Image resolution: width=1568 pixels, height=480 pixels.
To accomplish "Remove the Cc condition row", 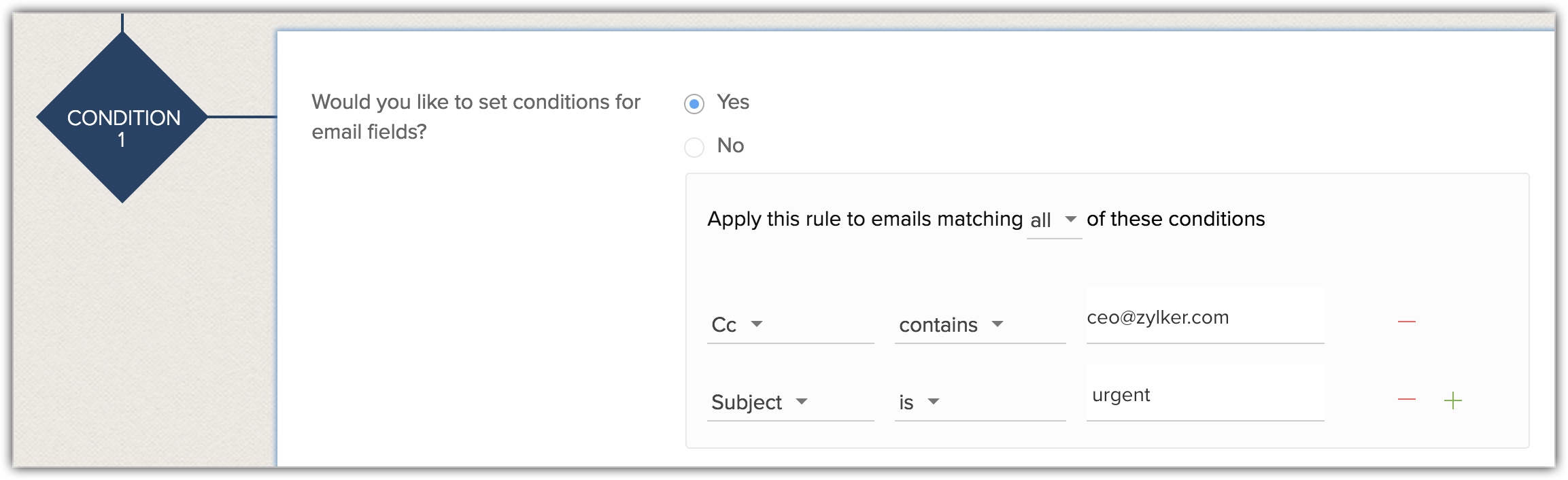I will click(x=1406, y=321).
